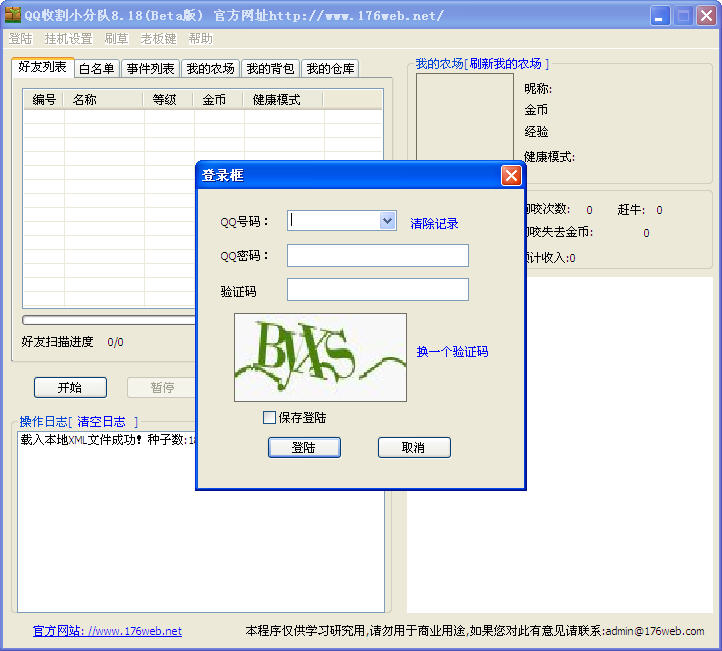This screenshot has height=651, width=722.
Task: Open the 刷草 menu
Action: point(116,39)
